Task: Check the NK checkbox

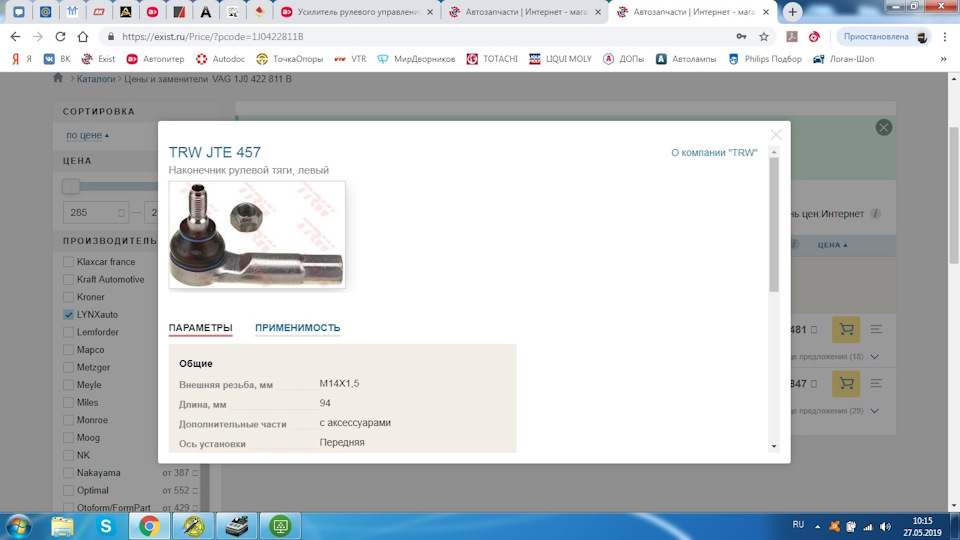Action: tap(68, 456)
